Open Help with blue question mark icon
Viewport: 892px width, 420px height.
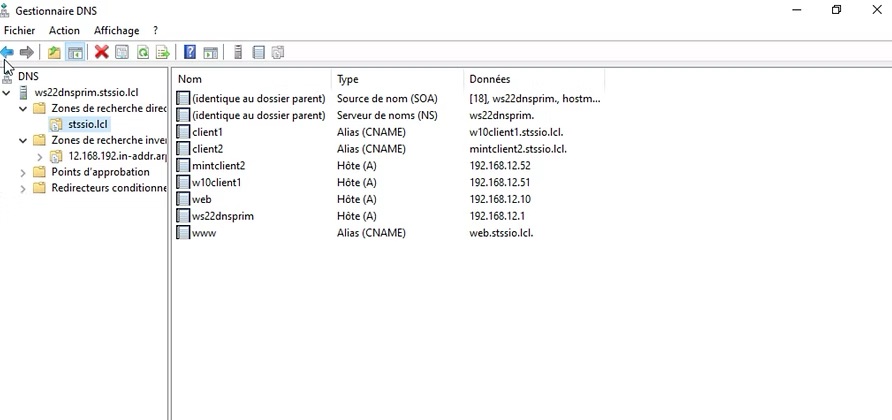click(190, 52)
